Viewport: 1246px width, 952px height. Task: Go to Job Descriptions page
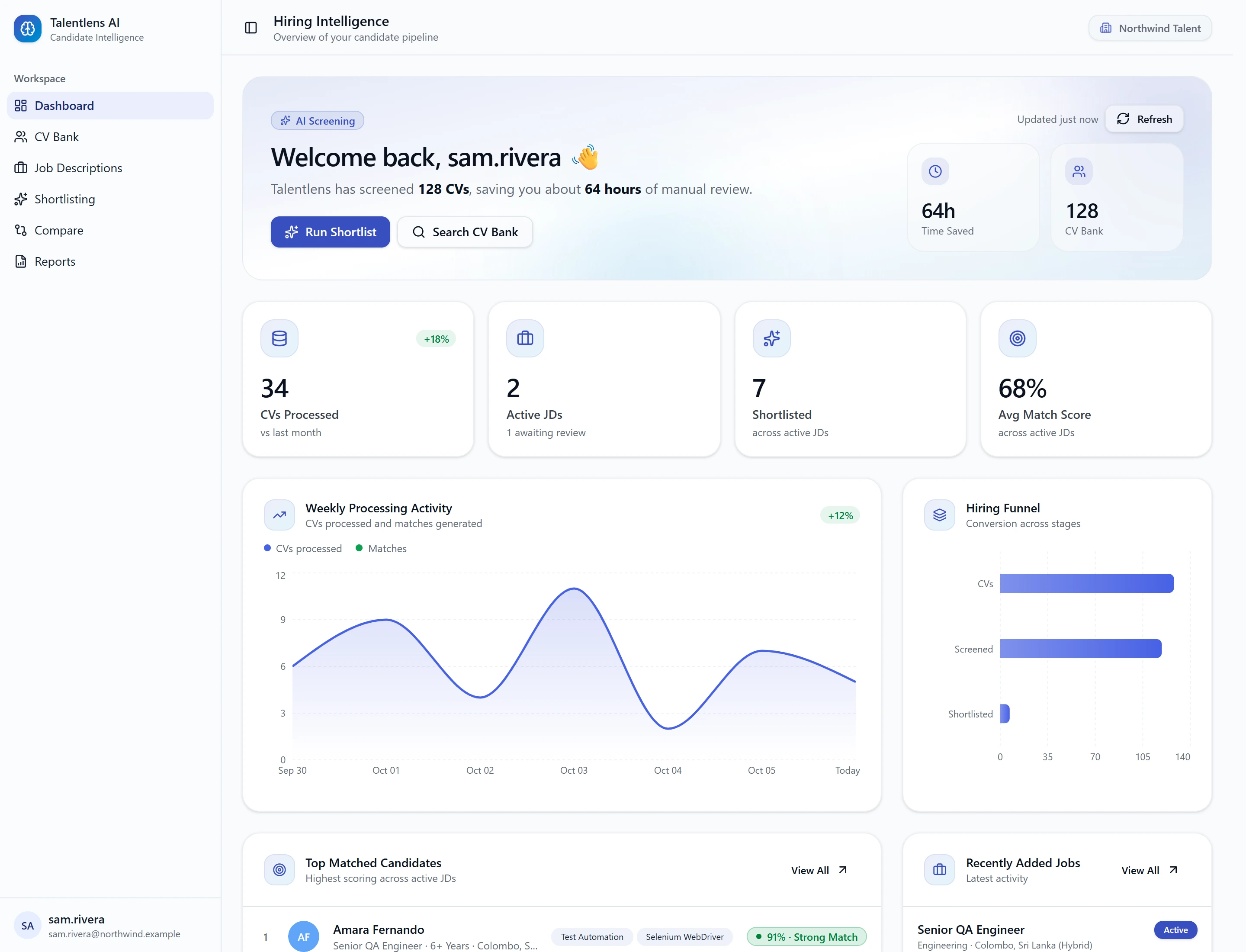coord(110,168)
